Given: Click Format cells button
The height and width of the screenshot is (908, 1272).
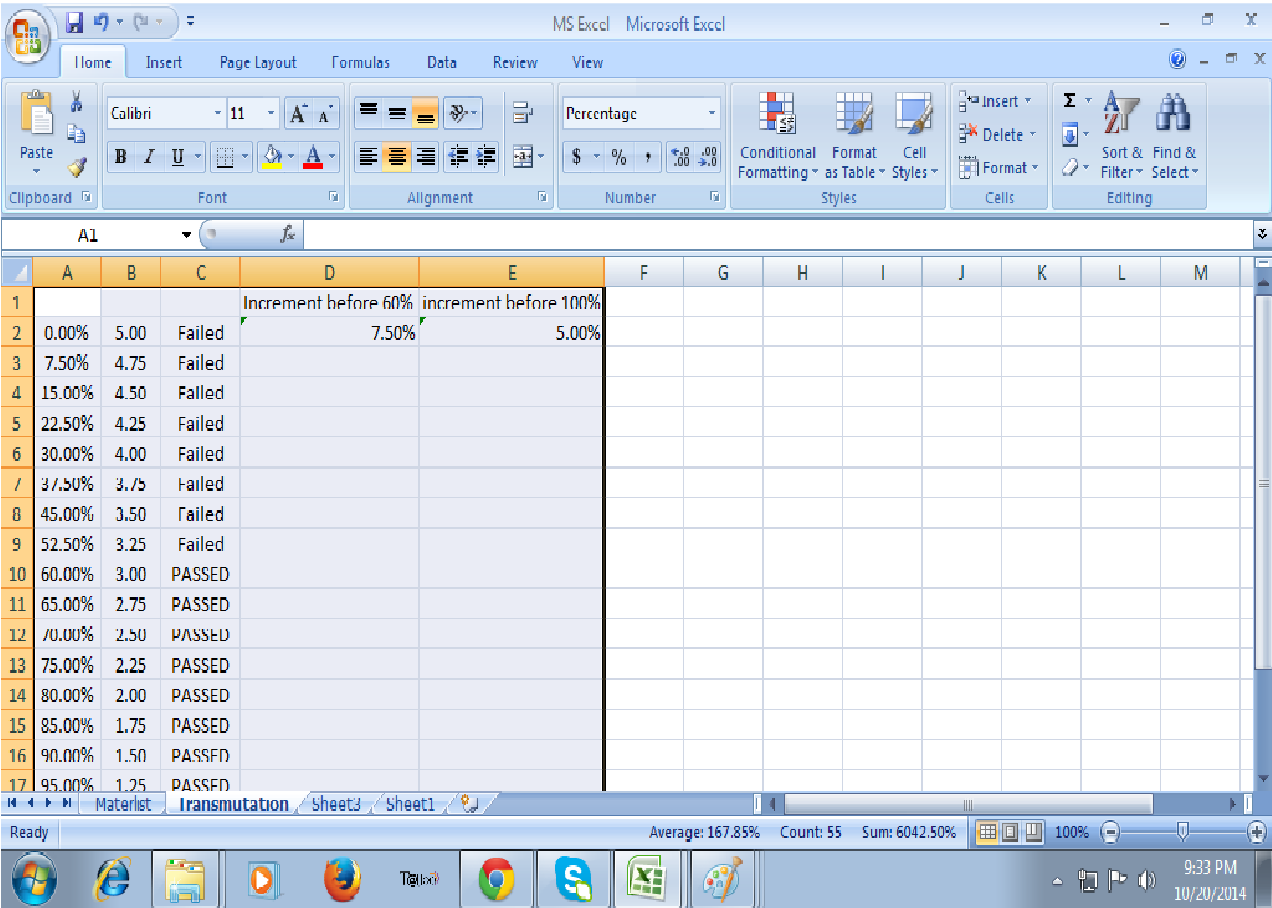Looking at the screenshot, I should [998, 168].
